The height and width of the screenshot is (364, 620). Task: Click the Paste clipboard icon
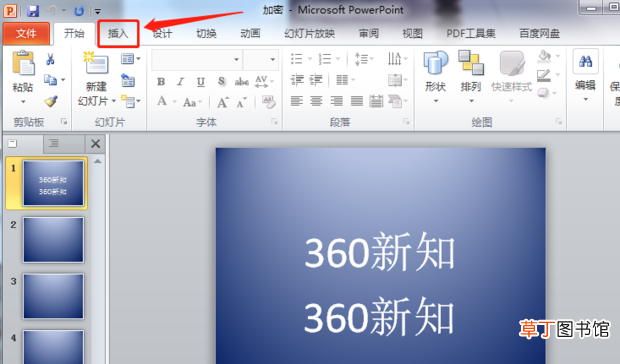pyautogui.click(x=23, y=63)
